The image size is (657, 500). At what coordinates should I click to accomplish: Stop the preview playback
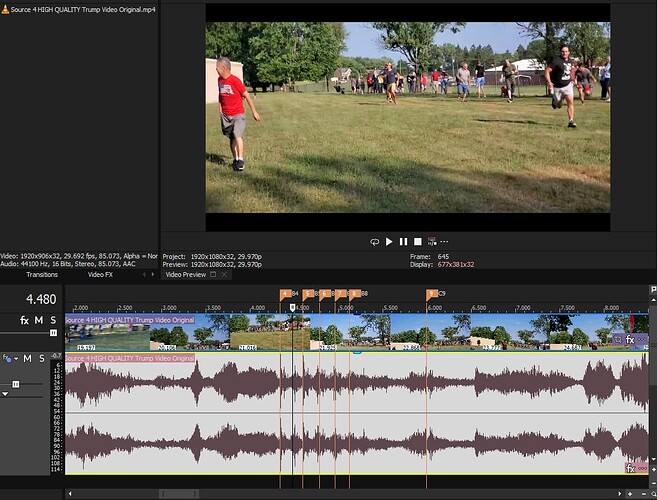tap(418, 241)
